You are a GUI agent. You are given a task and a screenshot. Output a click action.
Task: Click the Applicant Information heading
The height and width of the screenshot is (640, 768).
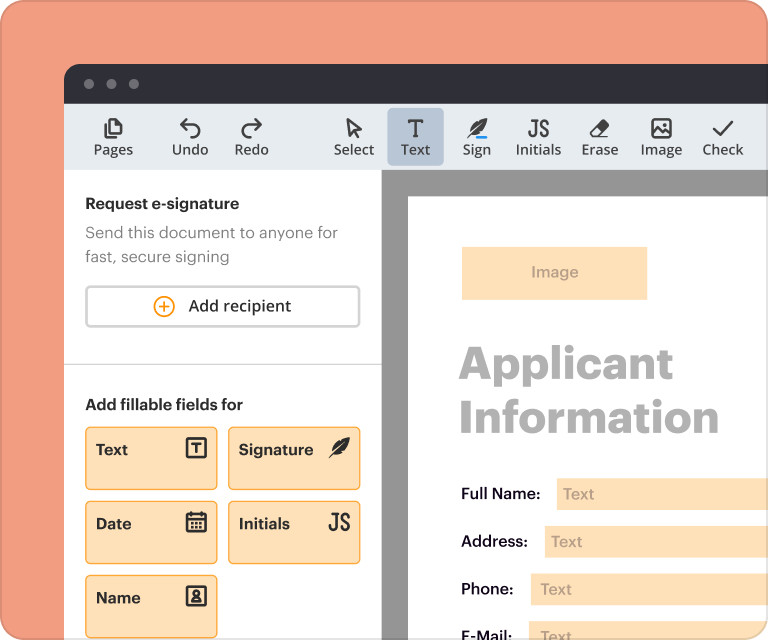pyautogui.click(x=589, y=390)
